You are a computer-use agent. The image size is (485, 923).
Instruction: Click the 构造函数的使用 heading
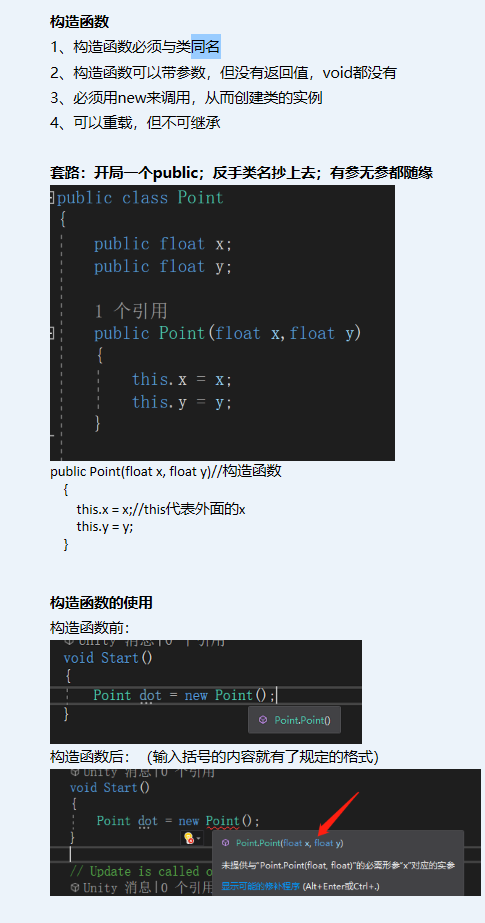[x=101, y=603]
